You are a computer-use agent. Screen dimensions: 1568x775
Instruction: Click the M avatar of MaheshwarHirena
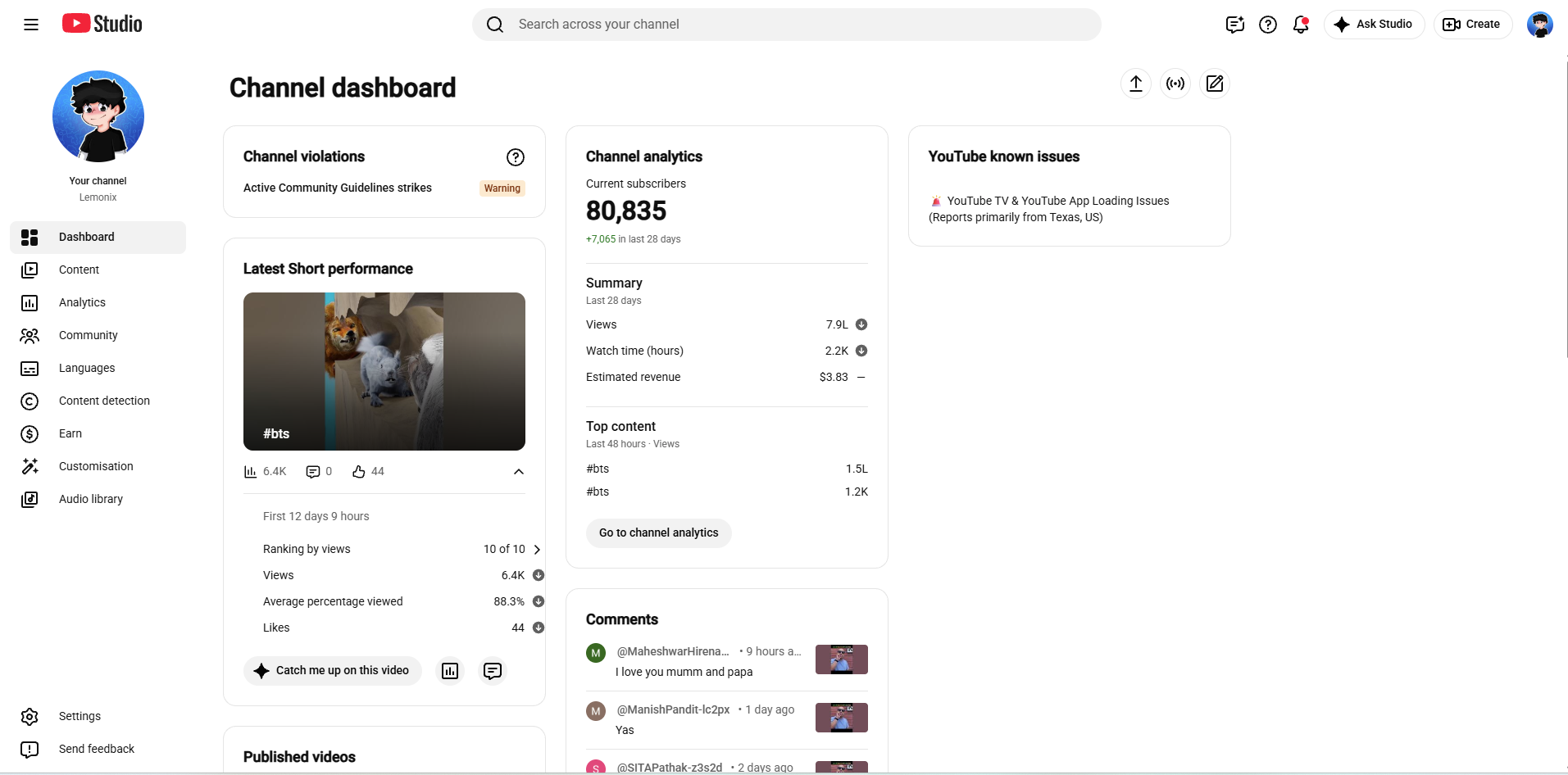point(596,653)
